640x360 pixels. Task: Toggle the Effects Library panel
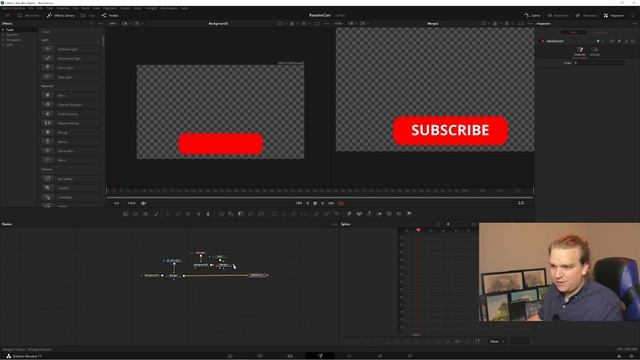[x=61, y=16]
